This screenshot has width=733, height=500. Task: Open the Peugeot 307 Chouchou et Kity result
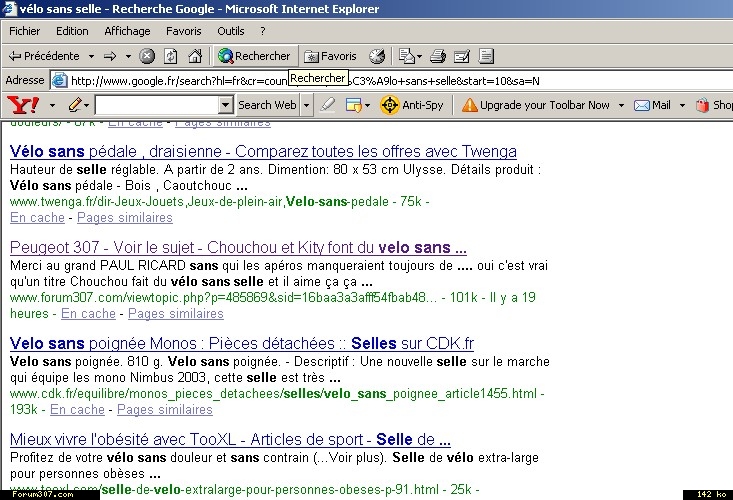click(x=238, y=247)
